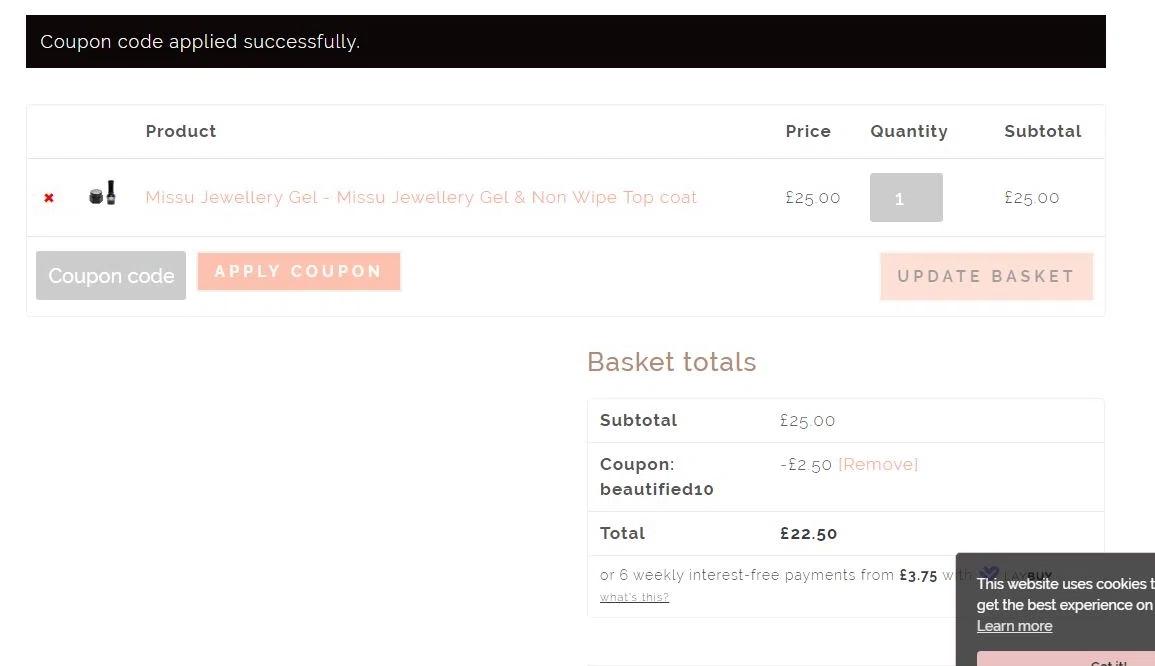
Task: Click the coupon applied successfully banner
Action: click(565, 42)
